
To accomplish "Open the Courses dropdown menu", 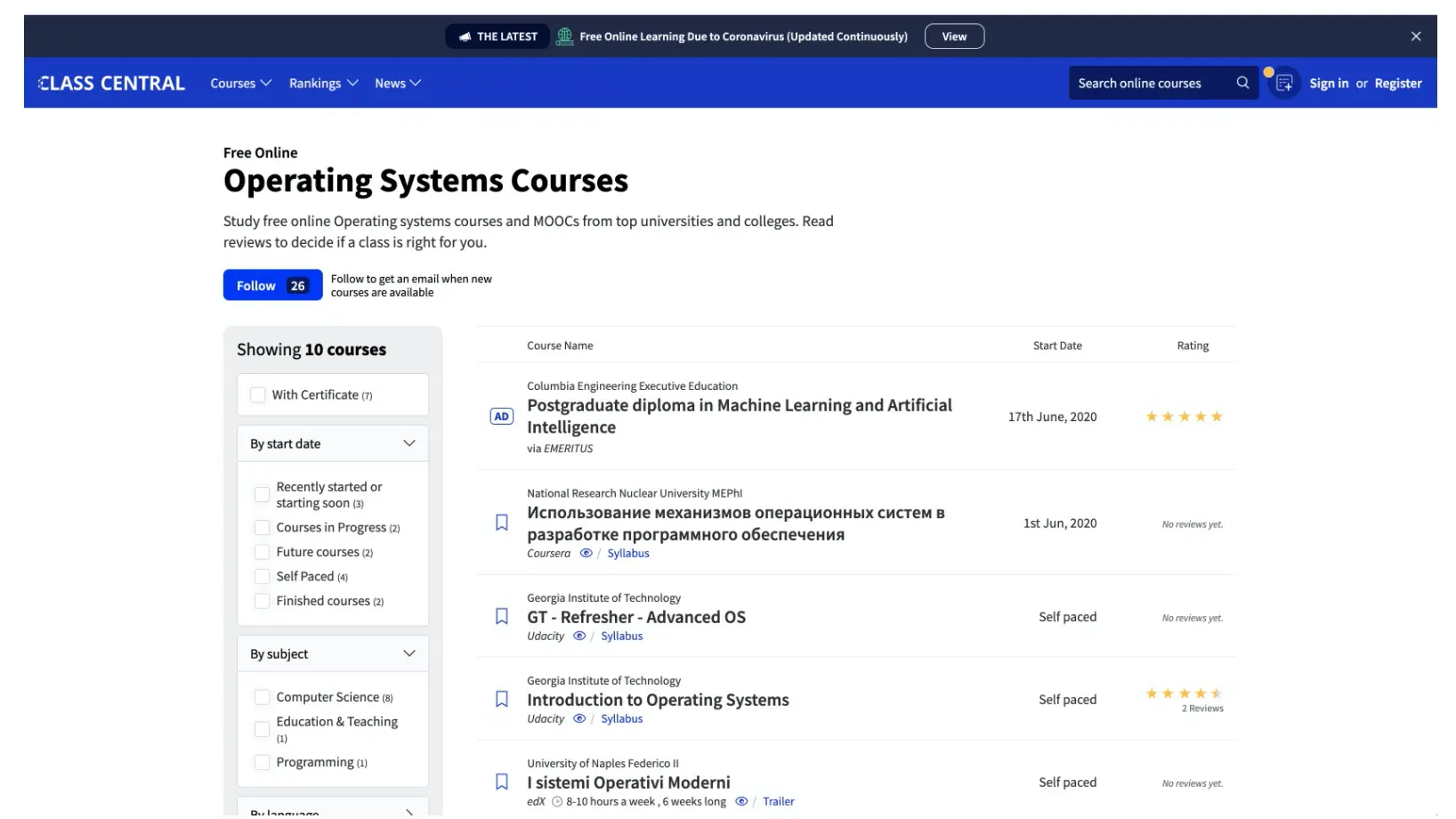I will click(x=241, y=84).
